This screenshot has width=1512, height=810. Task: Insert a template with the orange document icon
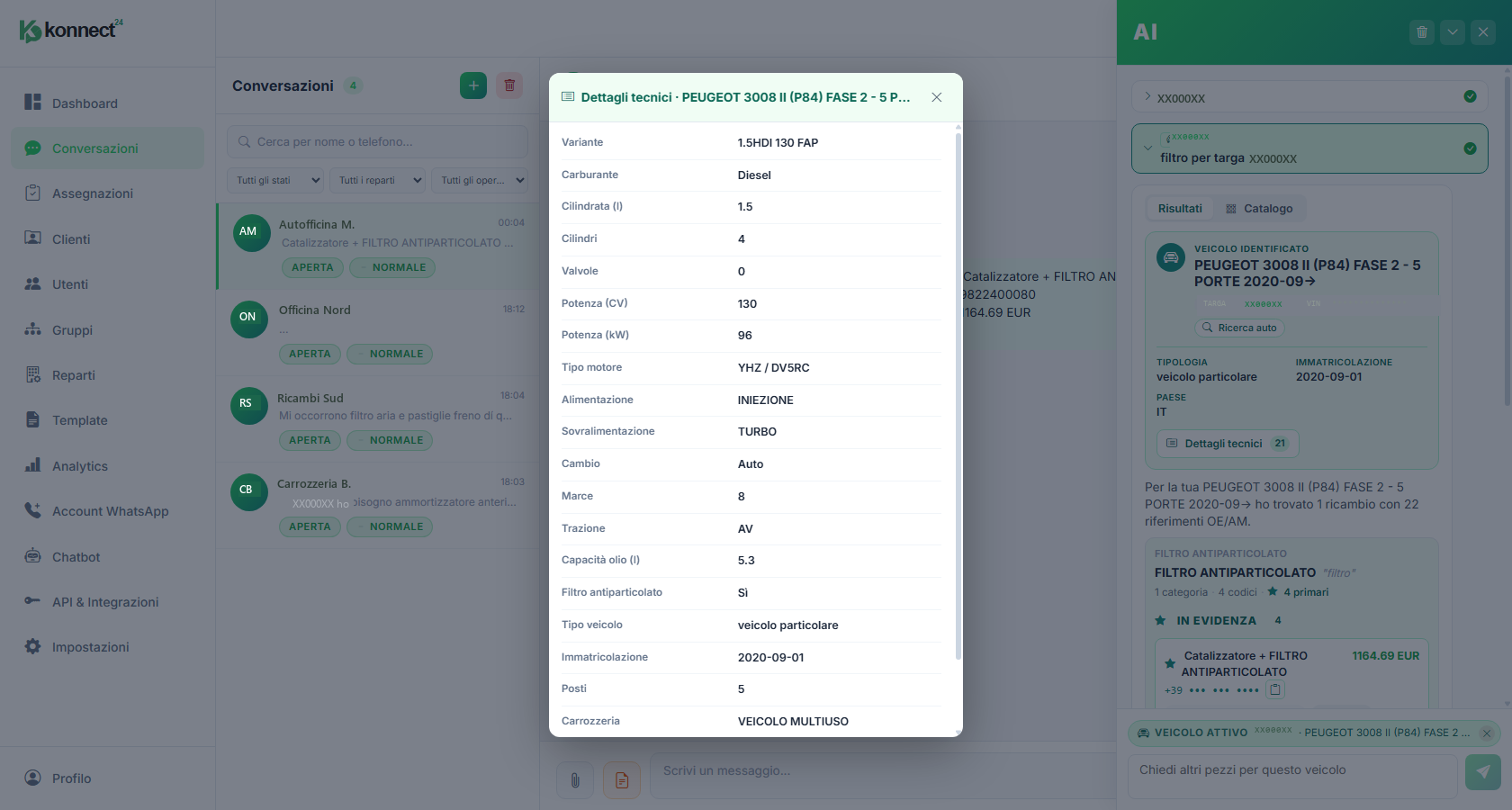click(x=622, y=780)
